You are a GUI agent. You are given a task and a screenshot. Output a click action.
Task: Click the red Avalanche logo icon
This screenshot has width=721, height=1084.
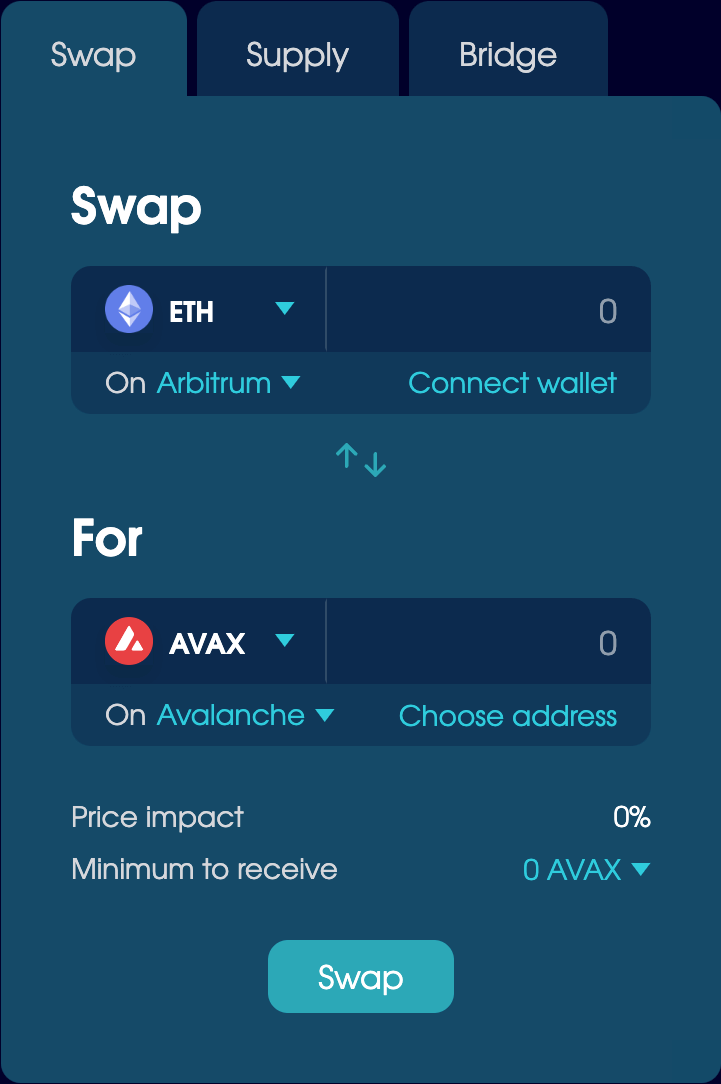pyautogui.click(x=129, y=641)
